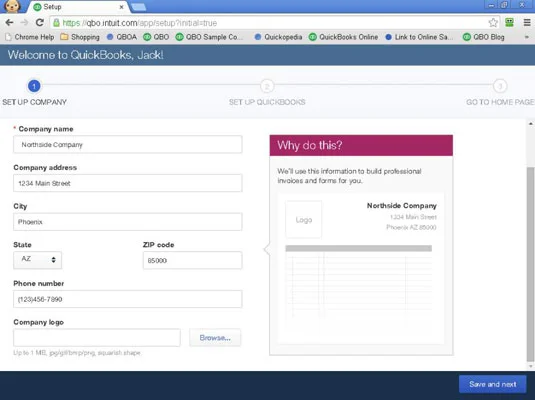Screen dimensions: 535x400
Task: Click the Company name field
Action: (x=128, y=144)
